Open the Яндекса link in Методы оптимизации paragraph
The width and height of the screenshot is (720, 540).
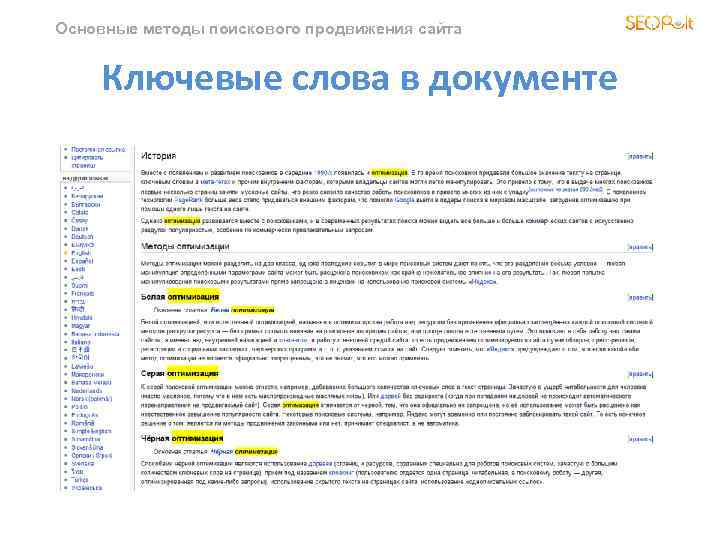[x=482, y=282]
